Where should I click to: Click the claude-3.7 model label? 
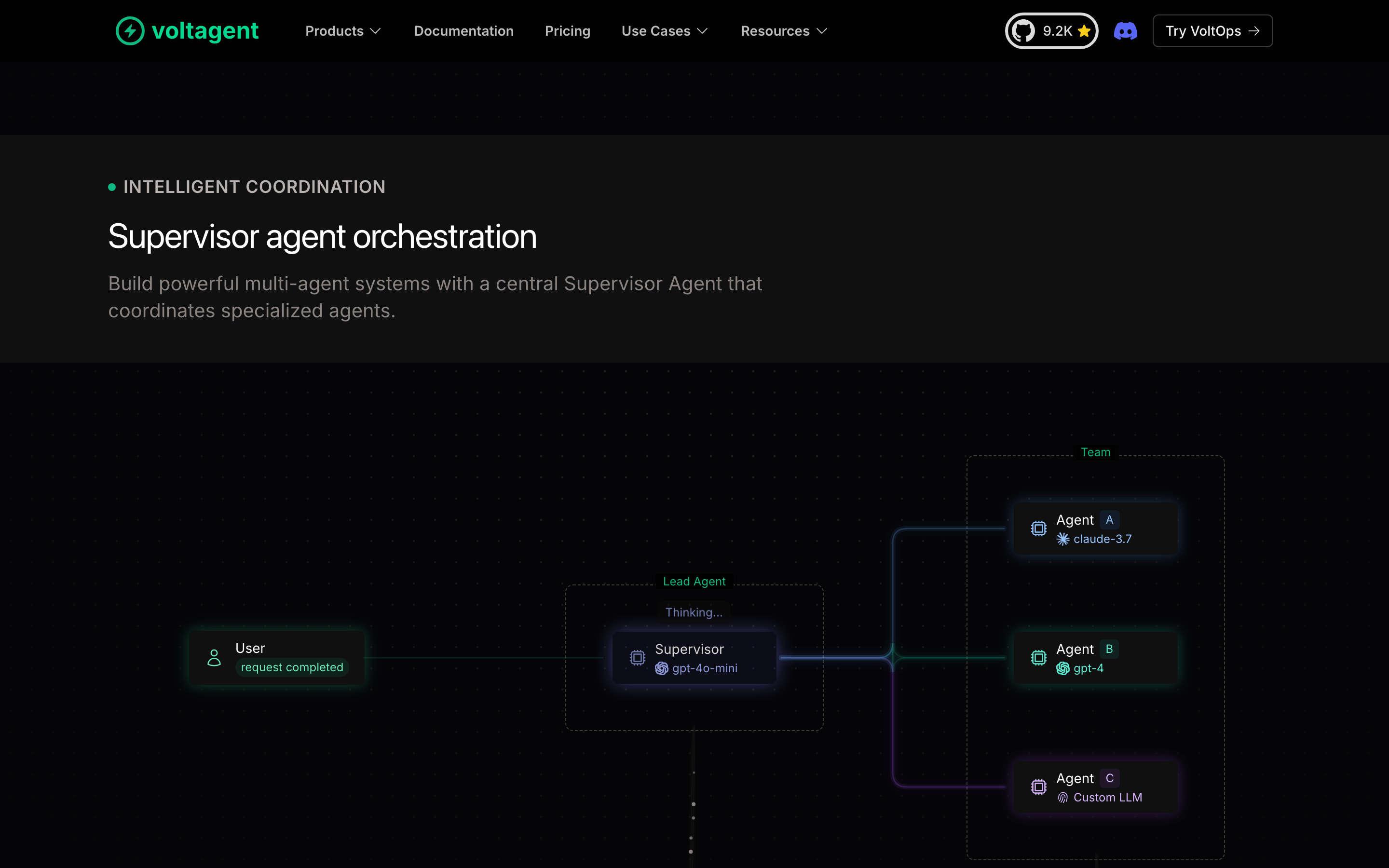(x=1102, y=539)
